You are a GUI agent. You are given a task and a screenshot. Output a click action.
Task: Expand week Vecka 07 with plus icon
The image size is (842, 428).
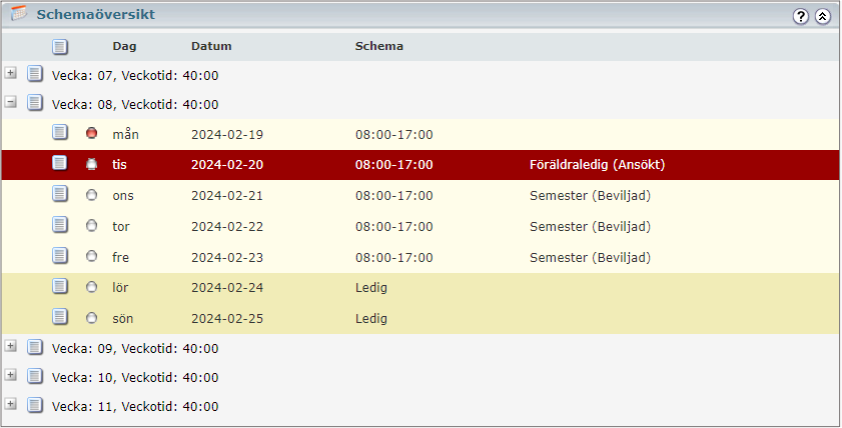[11, 72]
